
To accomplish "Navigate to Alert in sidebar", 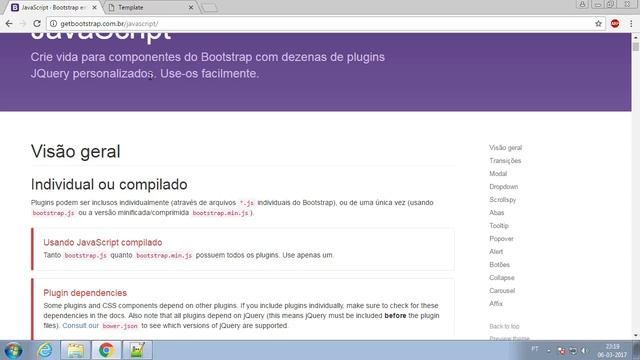I will coord(496,252).
